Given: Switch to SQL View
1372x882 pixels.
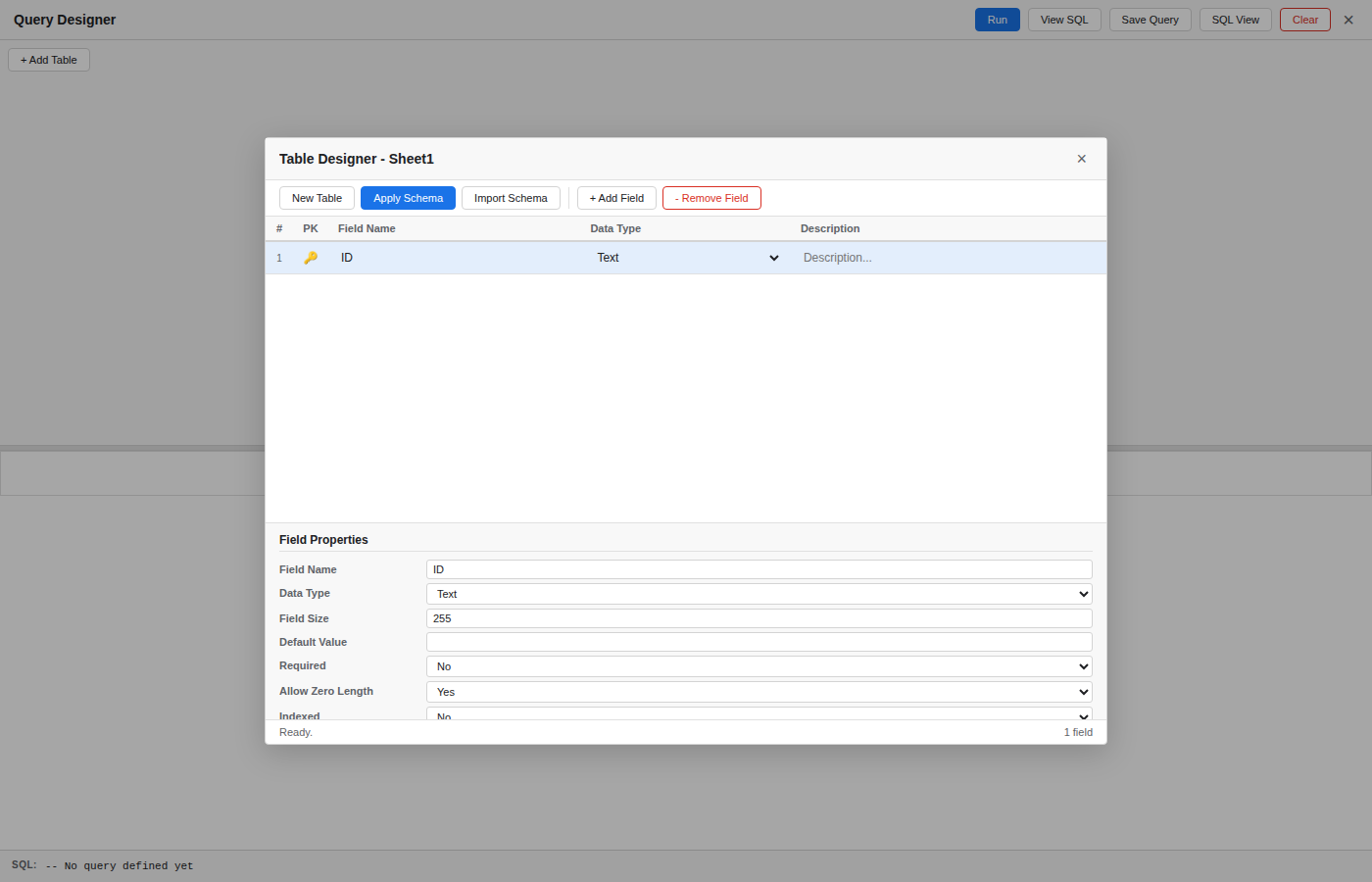Looking at the screenshot, I should (x=1236, y=20).
